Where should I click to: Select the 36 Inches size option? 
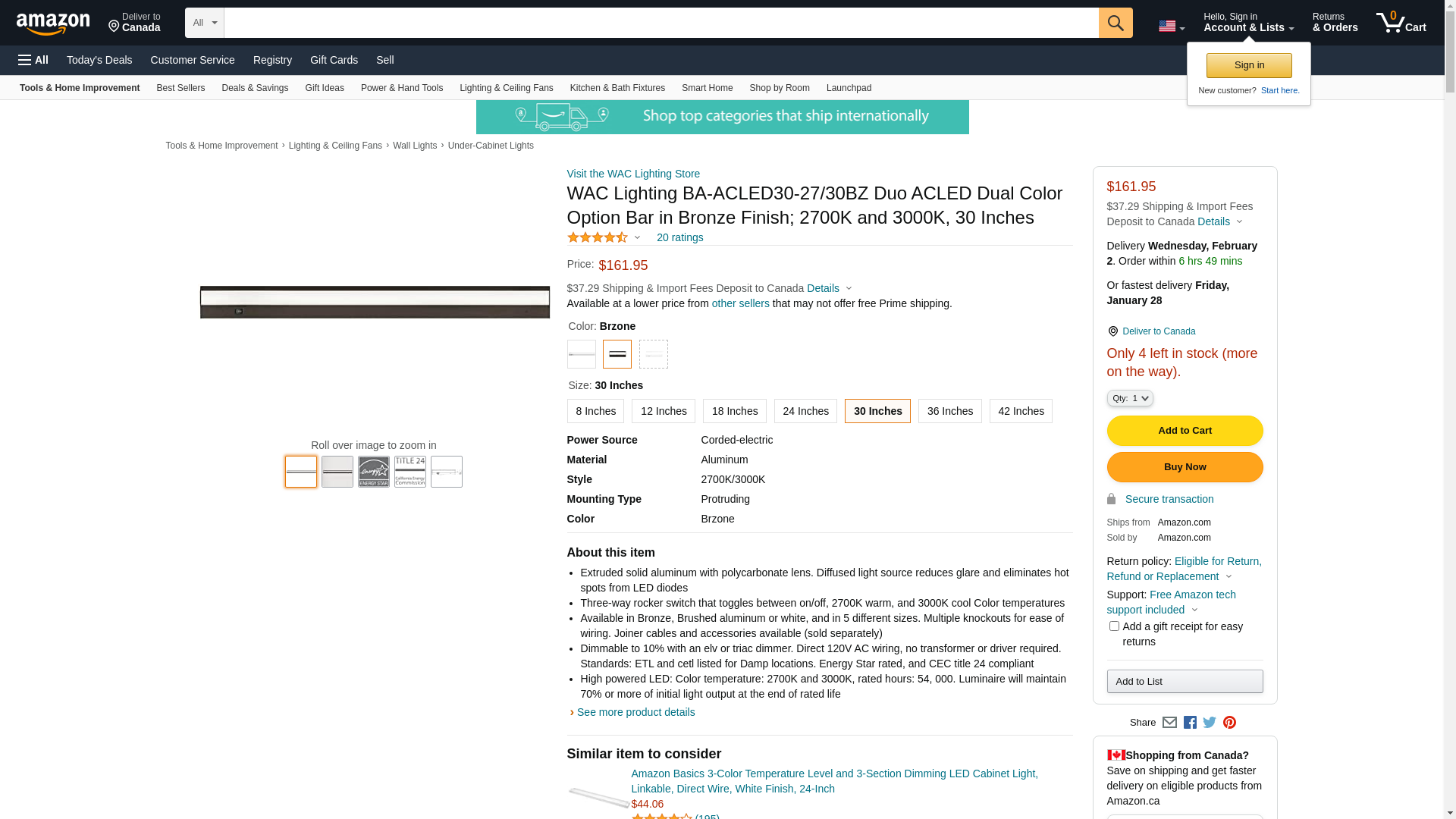coord(949,411)
